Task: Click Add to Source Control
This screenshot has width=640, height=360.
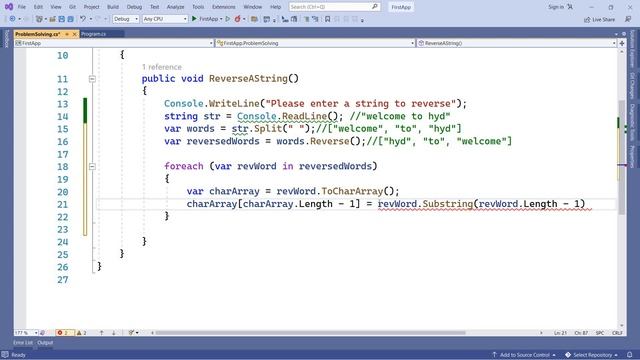Action: 524,355
